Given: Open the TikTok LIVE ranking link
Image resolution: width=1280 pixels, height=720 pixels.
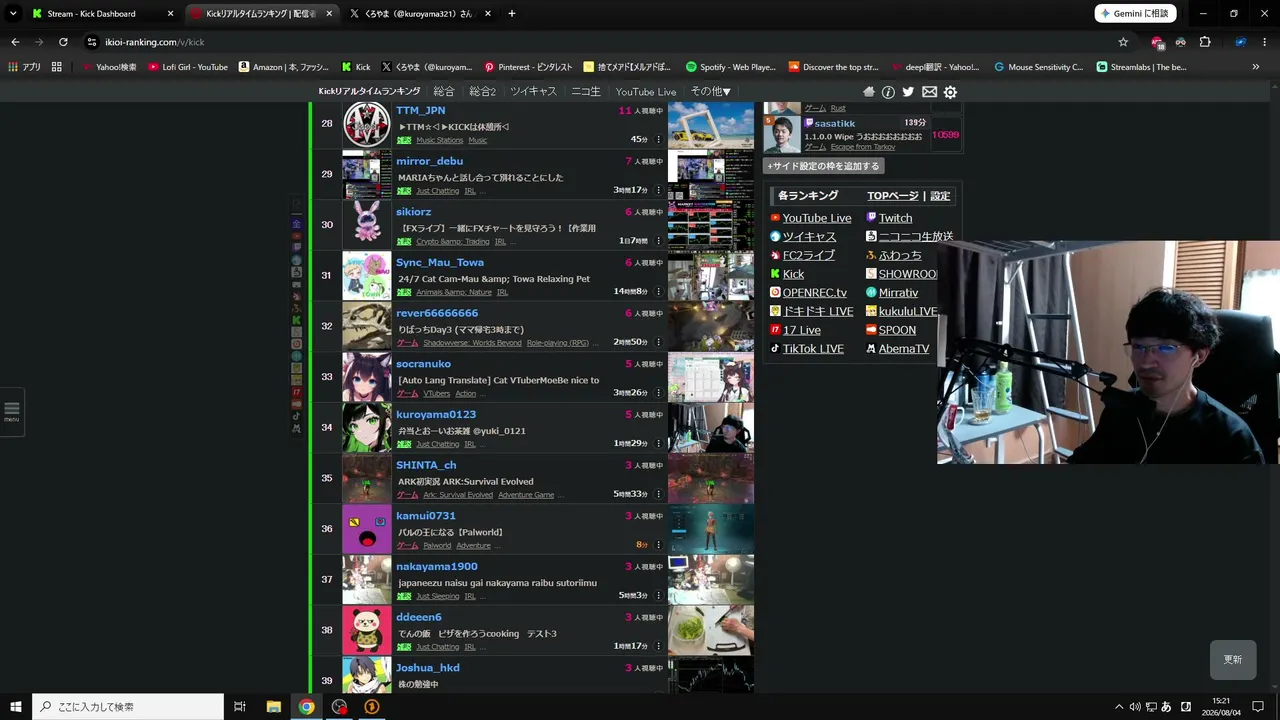Looking at the screenshot, I should (813, 349).
